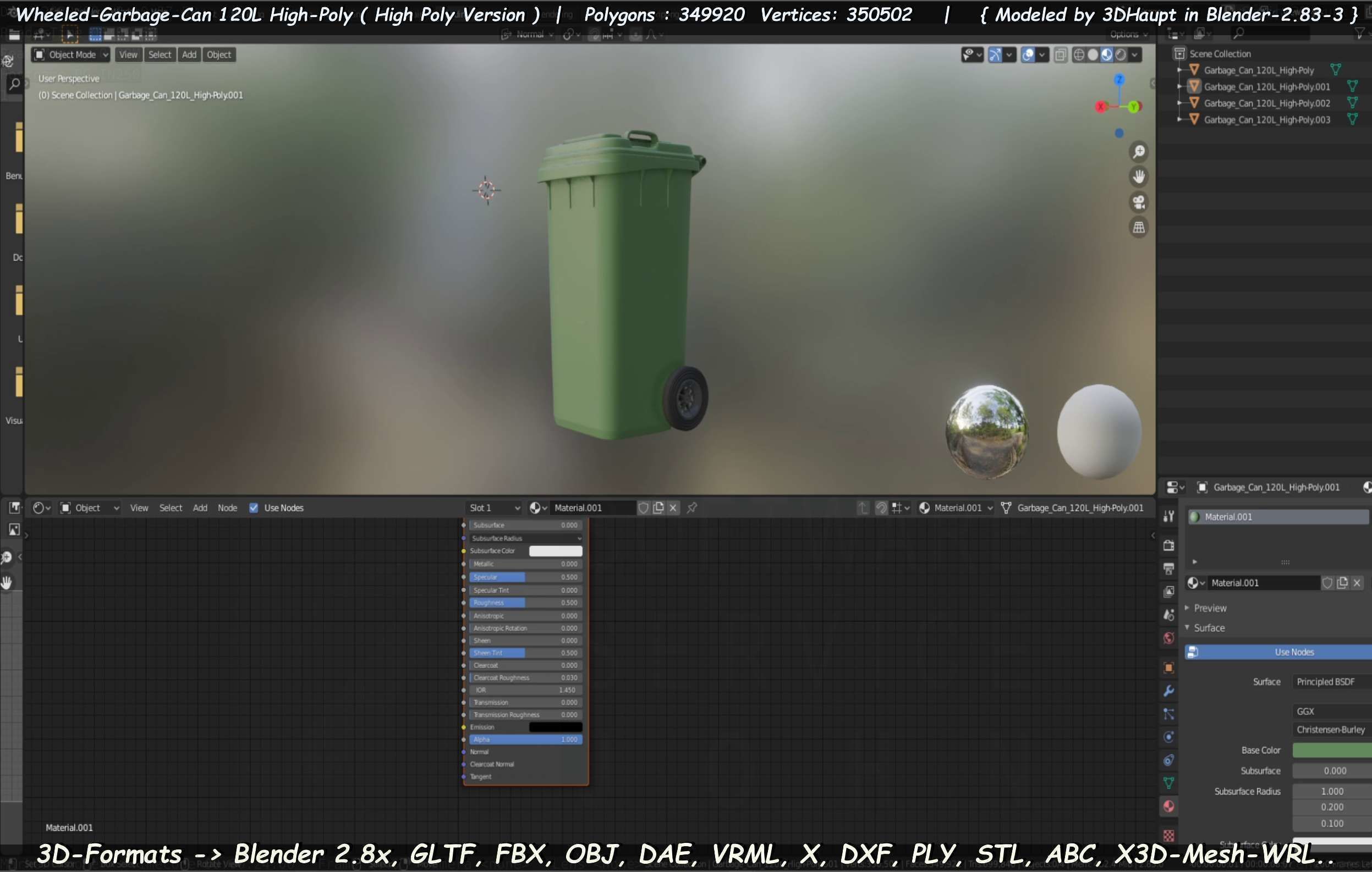Expand Garbage_Can_120L_High-Poly.003 in outliner
1372x872 pixels.
(1179, 120)
